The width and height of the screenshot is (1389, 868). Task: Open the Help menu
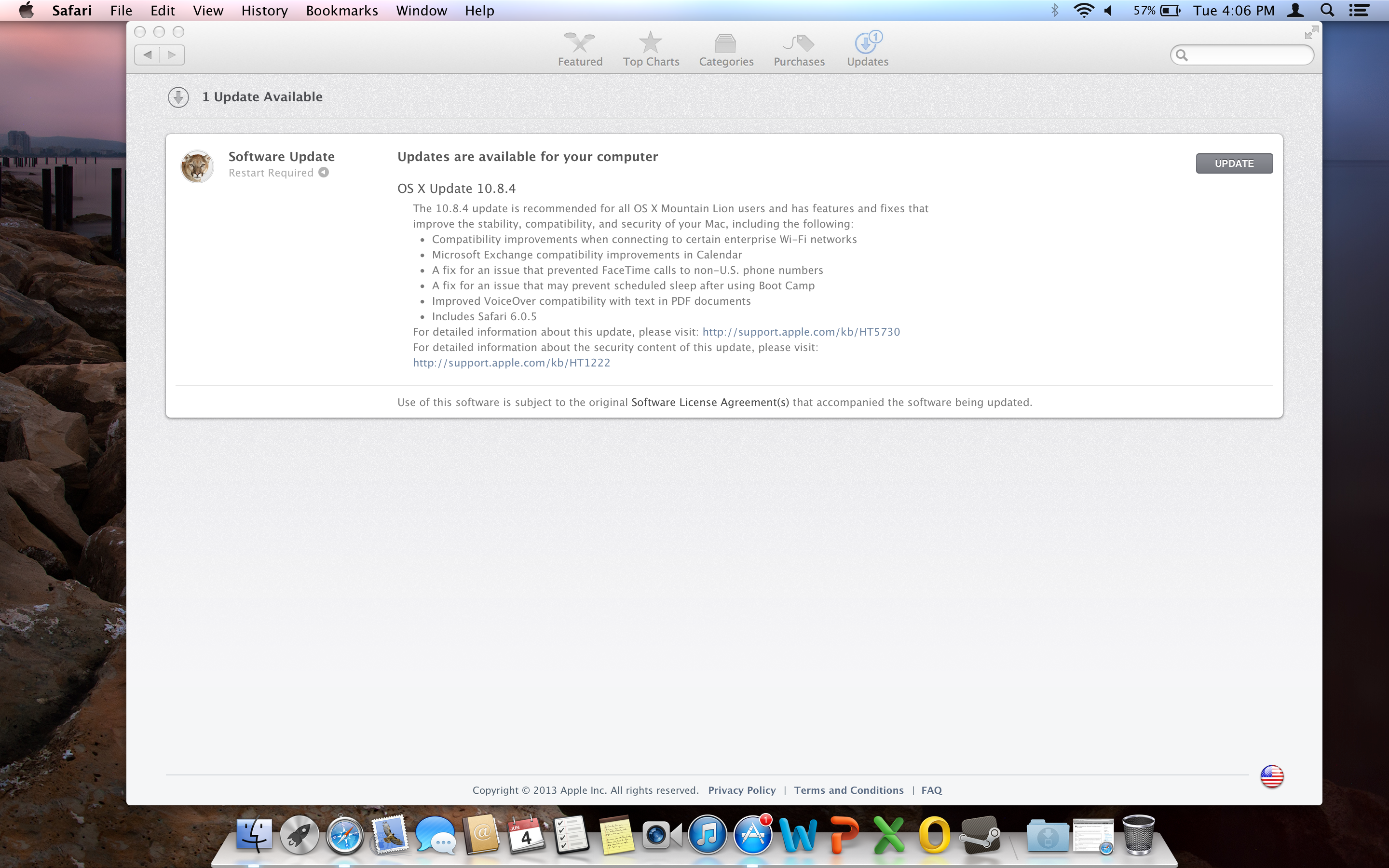point(479,10)
